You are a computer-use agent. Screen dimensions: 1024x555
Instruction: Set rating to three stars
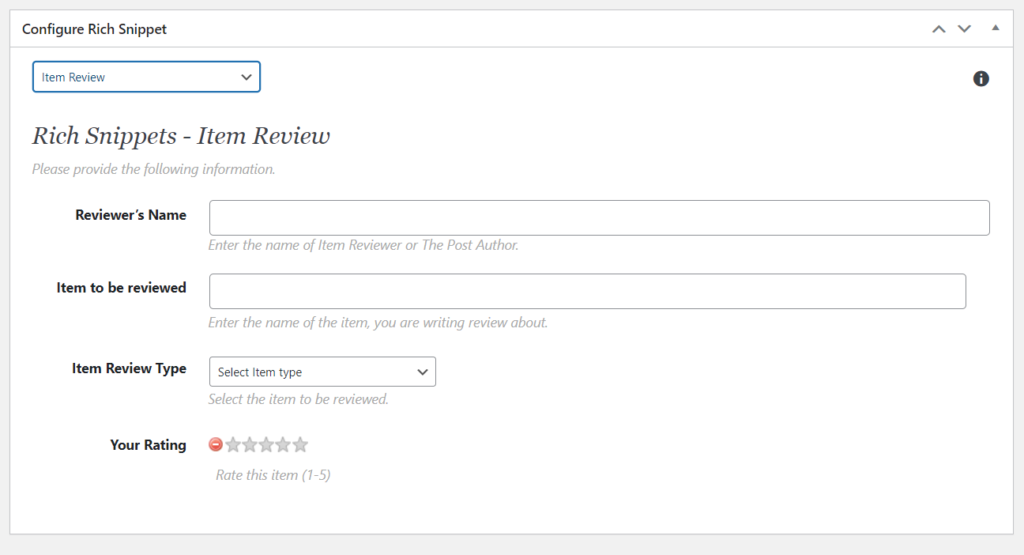pyautogui.click(x=266, y=445)
